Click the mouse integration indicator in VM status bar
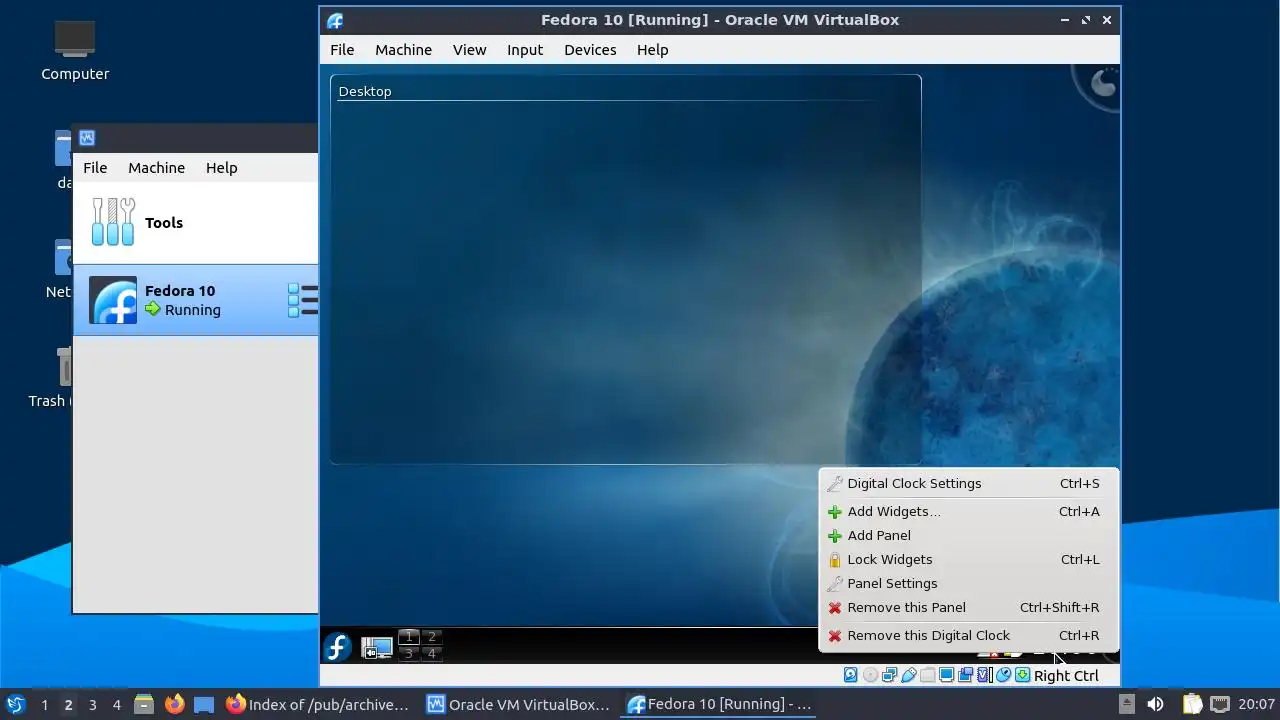This screenshot has width=1280, height=720. pyautogui.click(x=1004, y=675)
